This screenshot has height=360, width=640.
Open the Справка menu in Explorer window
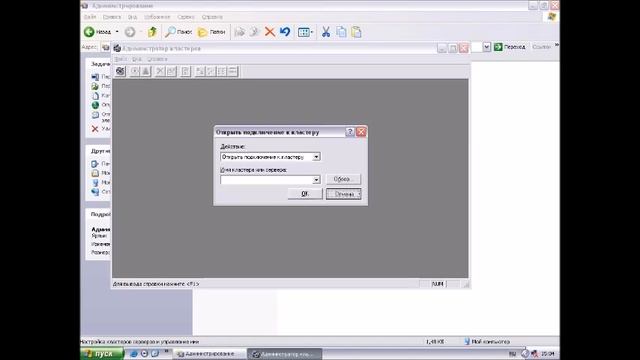pos(212,17)
